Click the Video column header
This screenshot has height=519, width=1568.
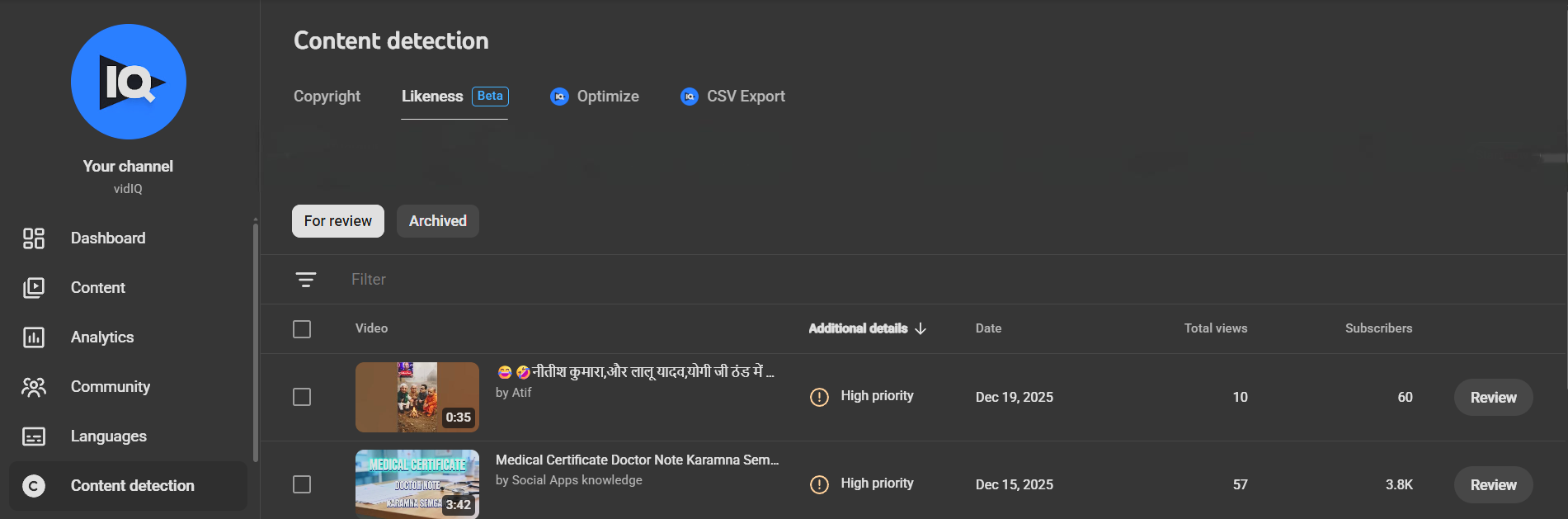[x=371, y=328]
